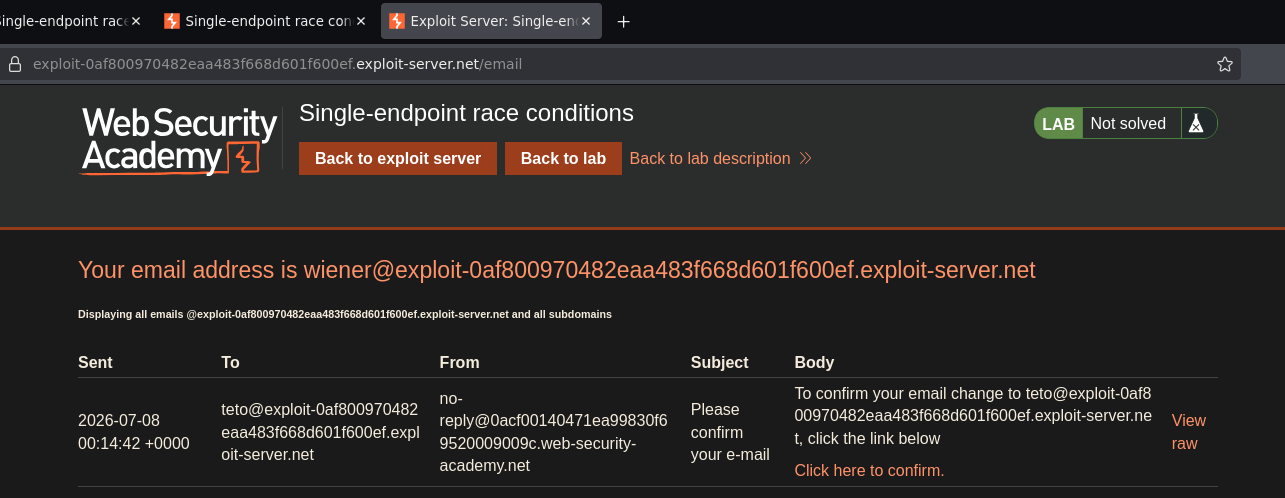Bookmark this page with the star icon
The image size is (1285, 498).
(x=1224, y=64)
